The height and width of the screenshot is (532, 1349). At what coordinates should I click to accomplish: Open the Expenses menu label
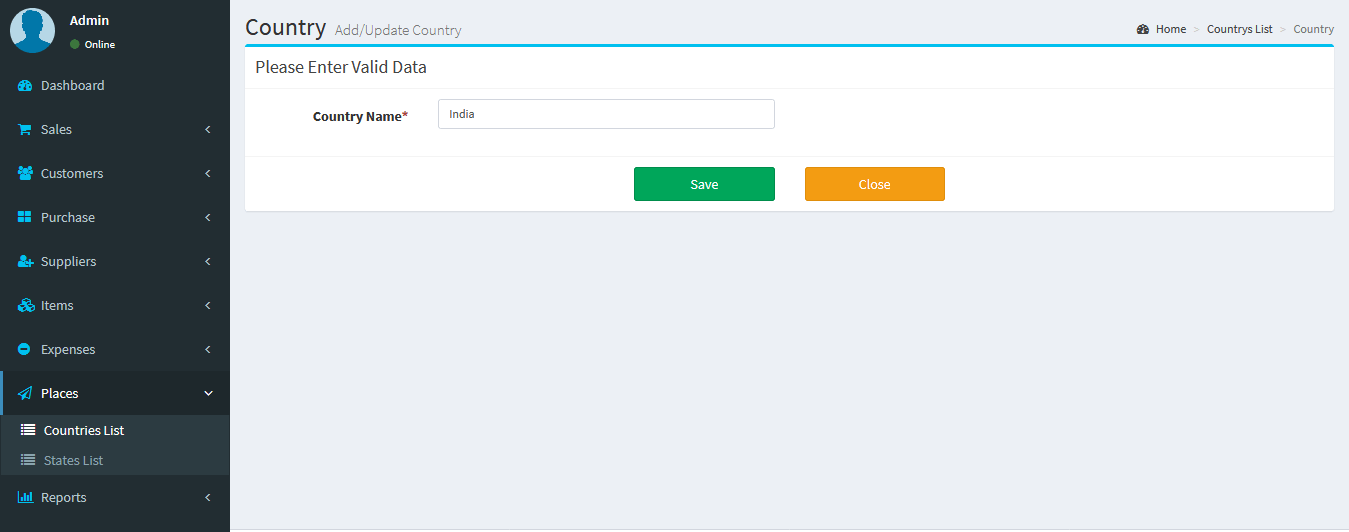(x=68, y=349)
